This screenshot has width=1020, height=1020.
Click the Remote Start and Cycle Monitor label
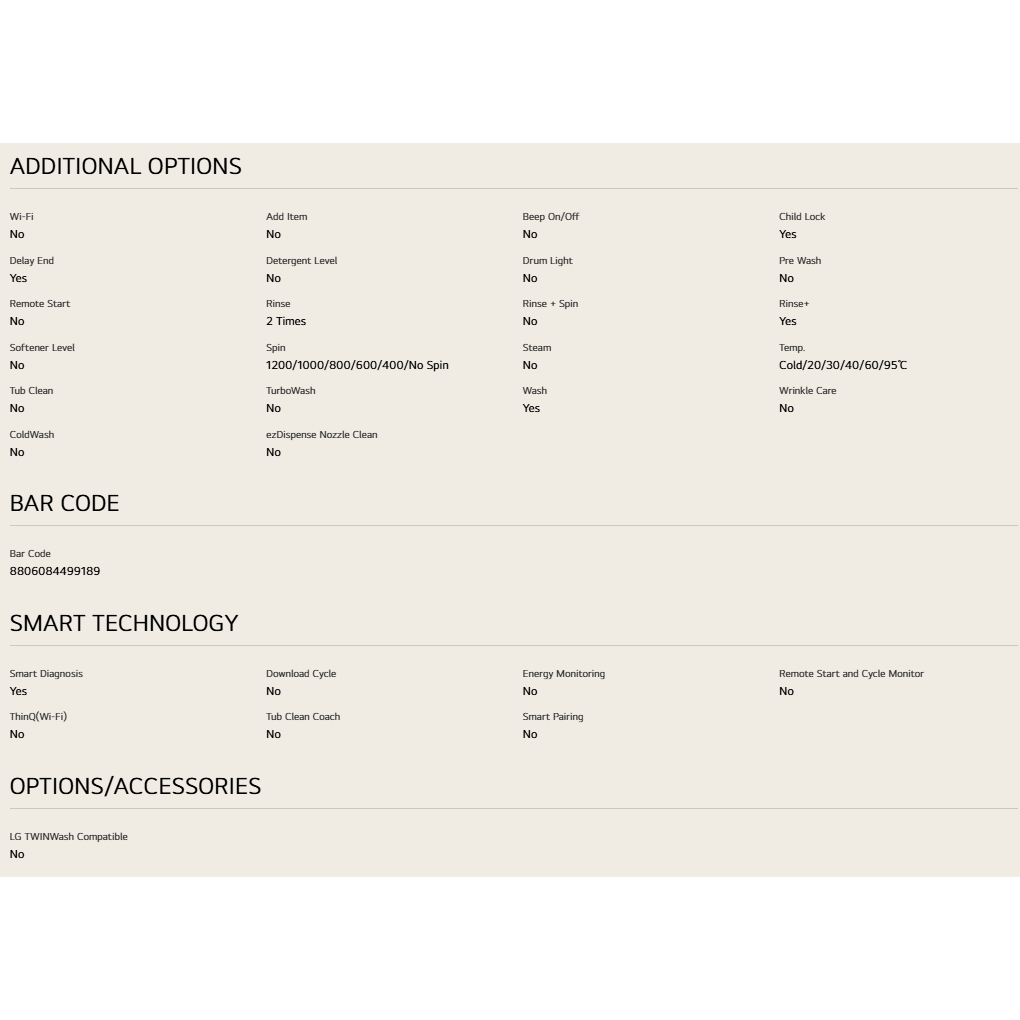851,674
